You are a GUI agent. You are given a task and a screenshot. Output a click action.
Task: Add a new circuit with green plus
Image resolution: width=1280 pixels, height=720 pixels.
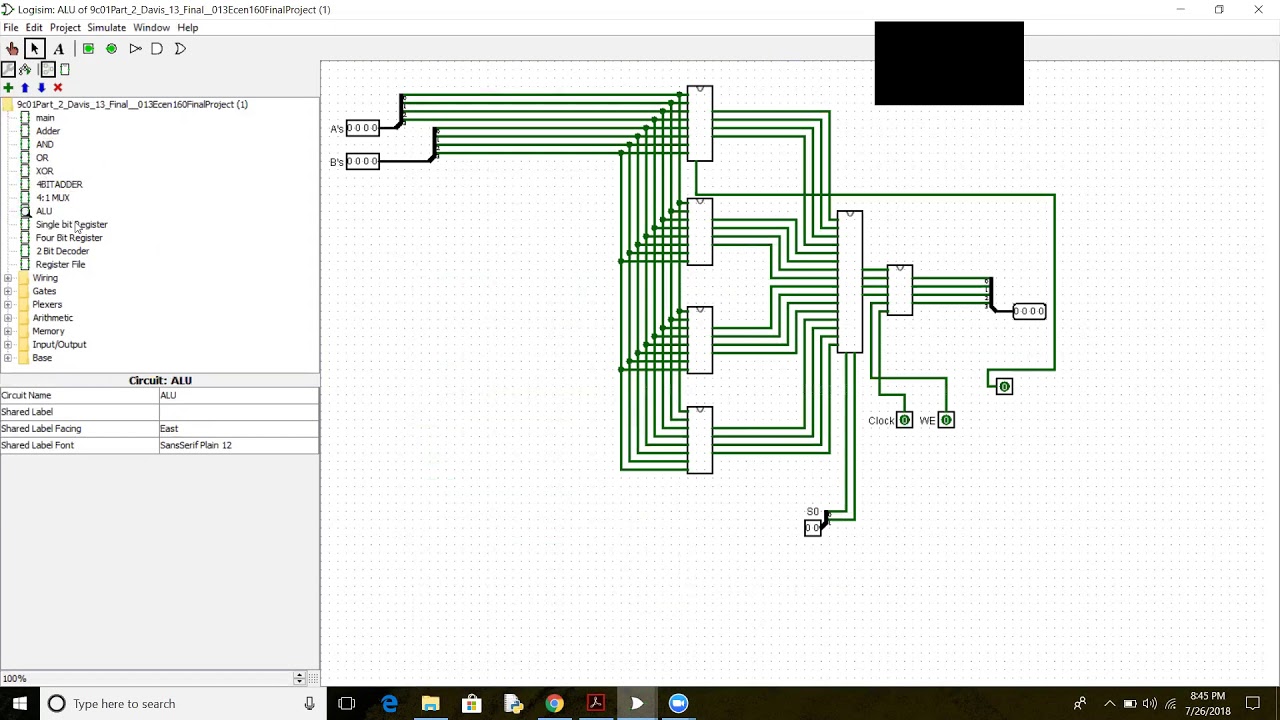point(8,88)
